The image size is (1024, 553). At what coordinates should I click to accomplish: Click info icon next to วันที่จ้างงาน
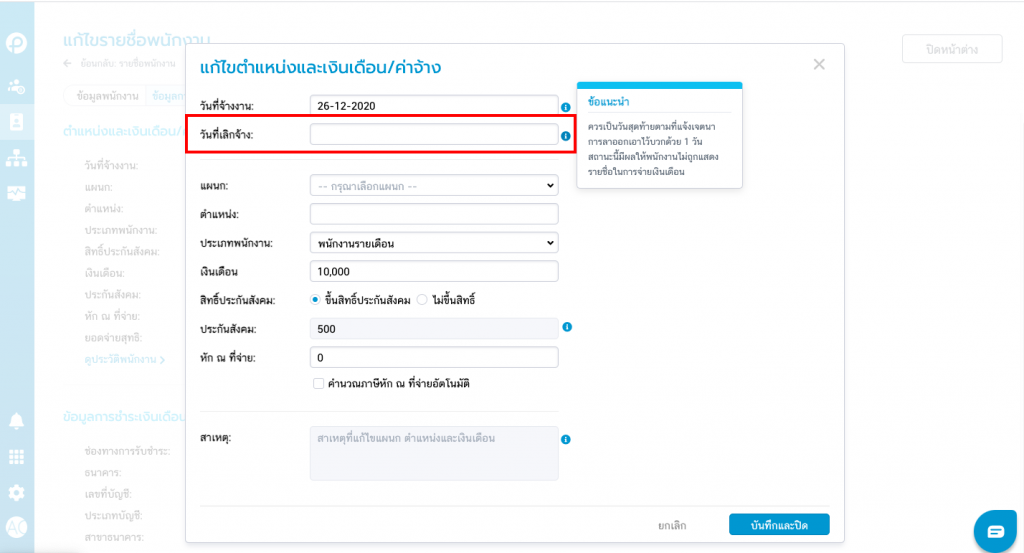point(566,107)
